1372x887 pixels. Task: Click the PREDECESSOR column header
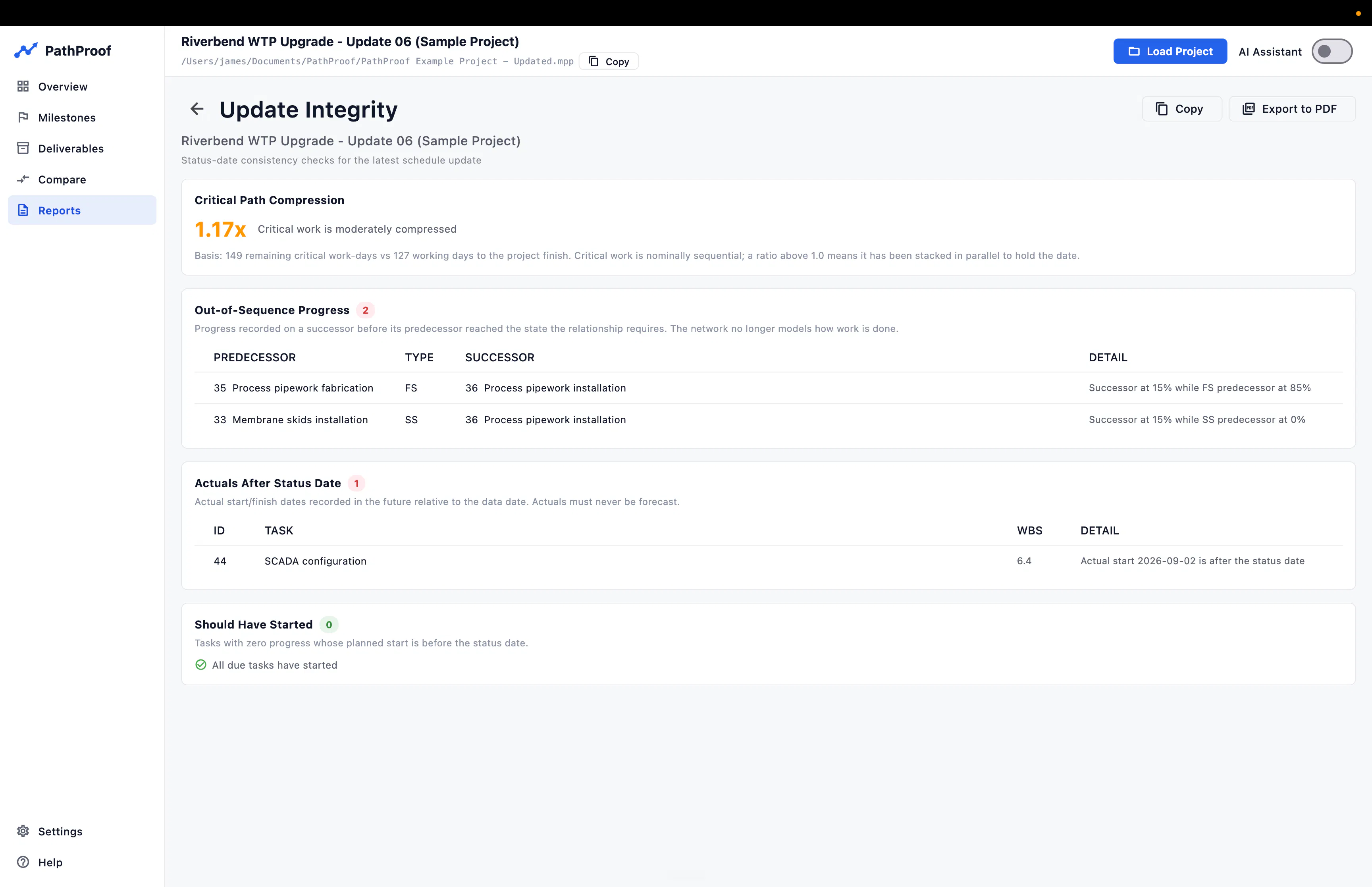(x=254, y=358)
